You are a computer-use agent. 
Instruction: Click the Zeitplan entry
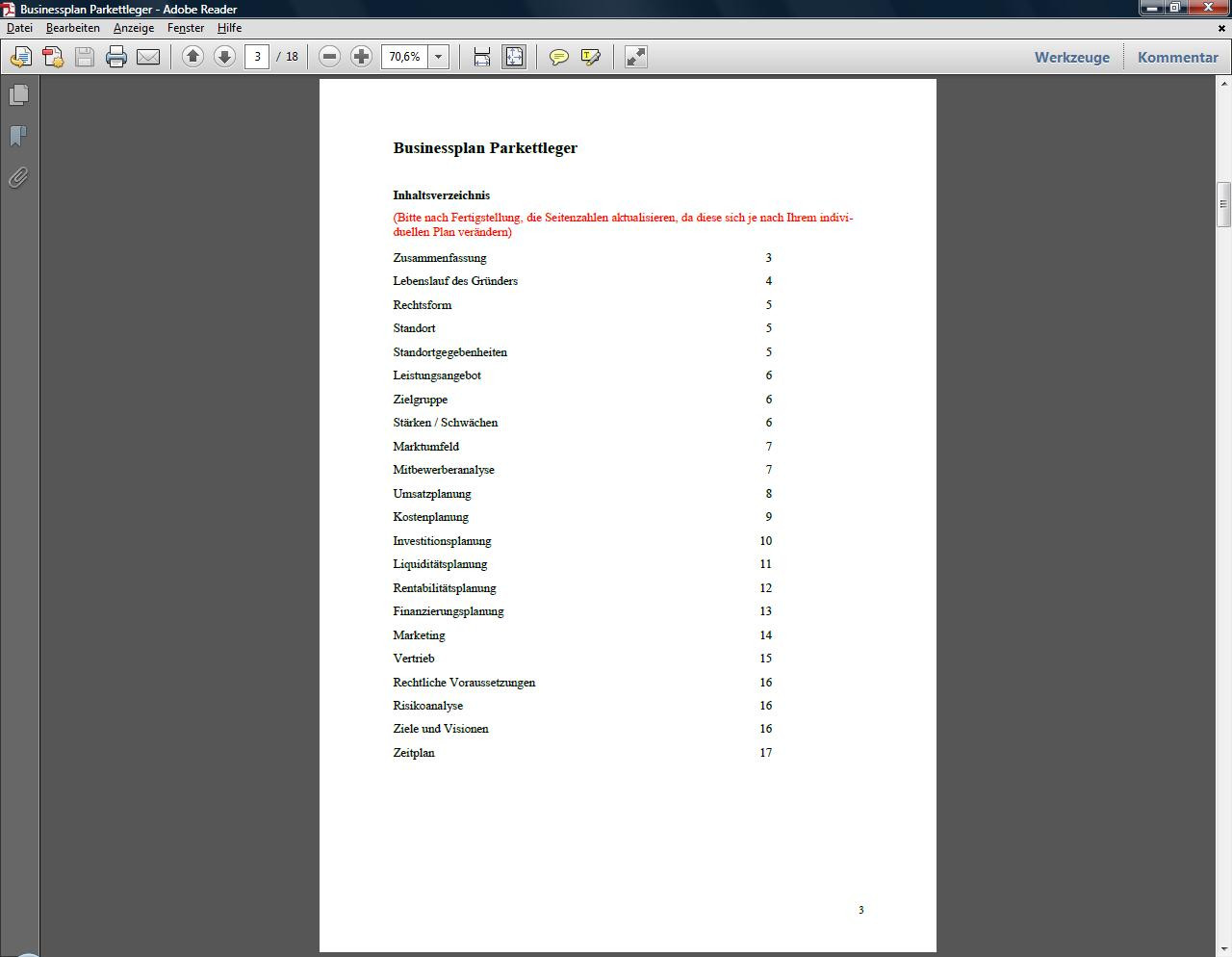pyautogui.click(x=414, y=753)
